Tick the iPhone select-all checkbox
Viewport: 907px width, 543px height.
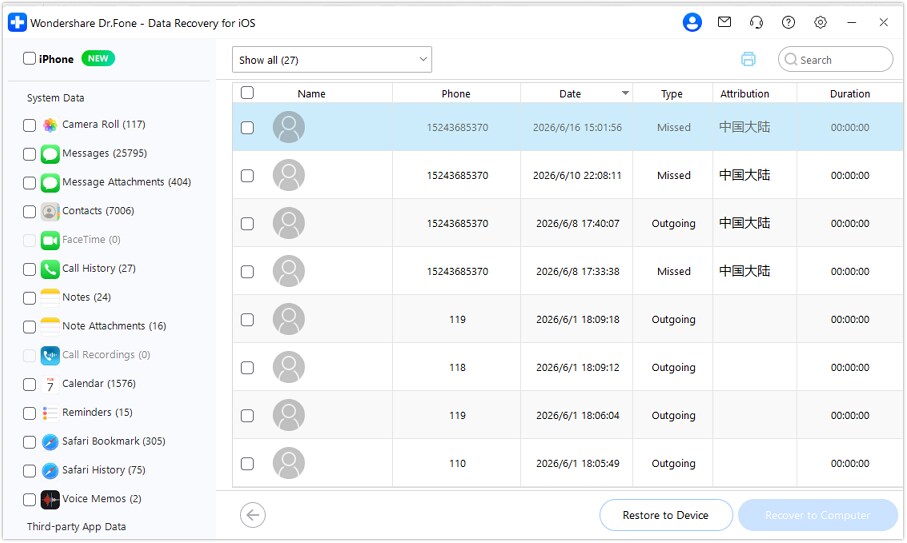[29, 58]
